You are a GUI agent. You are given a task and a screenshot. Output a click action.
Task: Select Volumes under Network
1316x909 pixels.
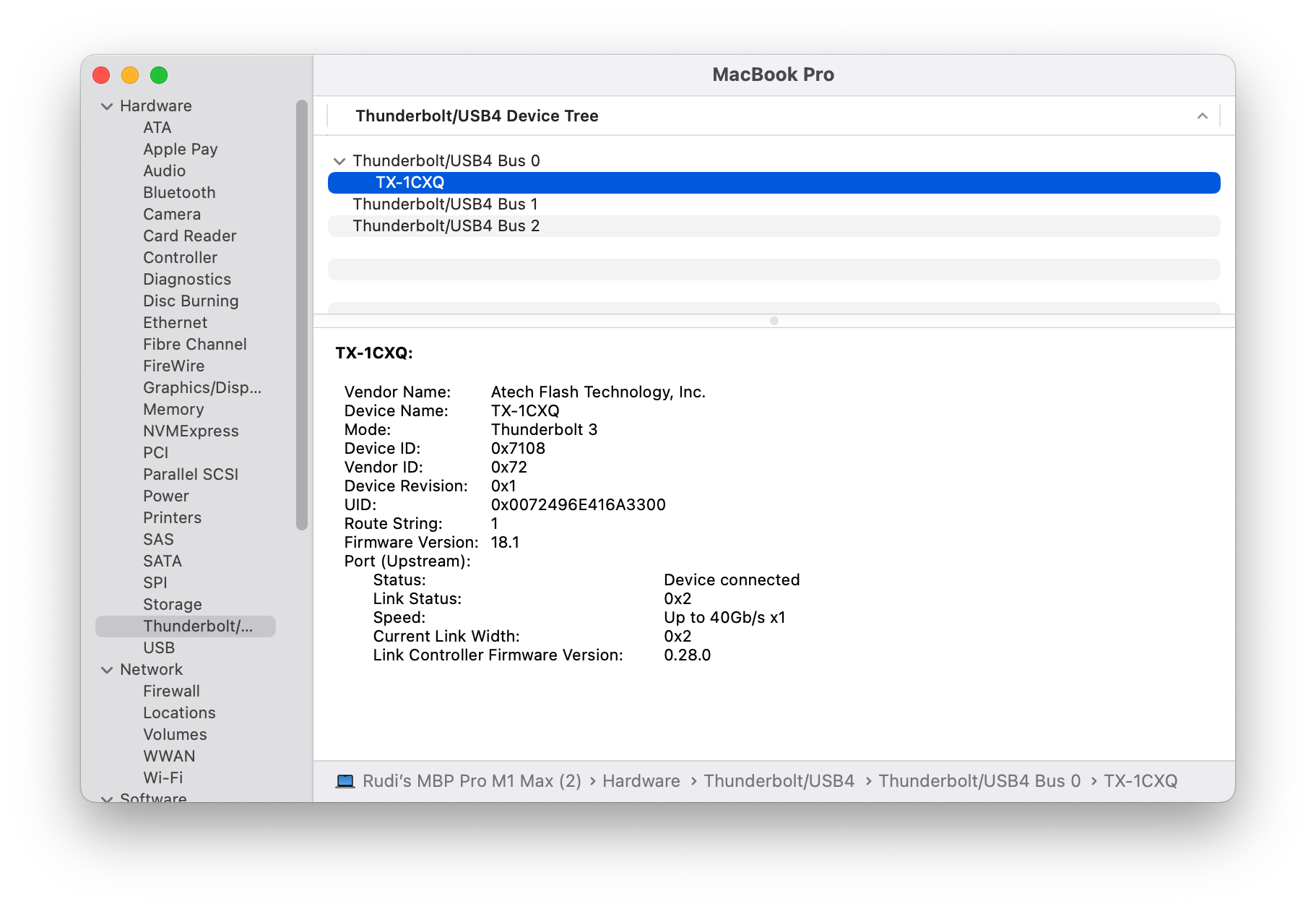[x=175, y=735]
